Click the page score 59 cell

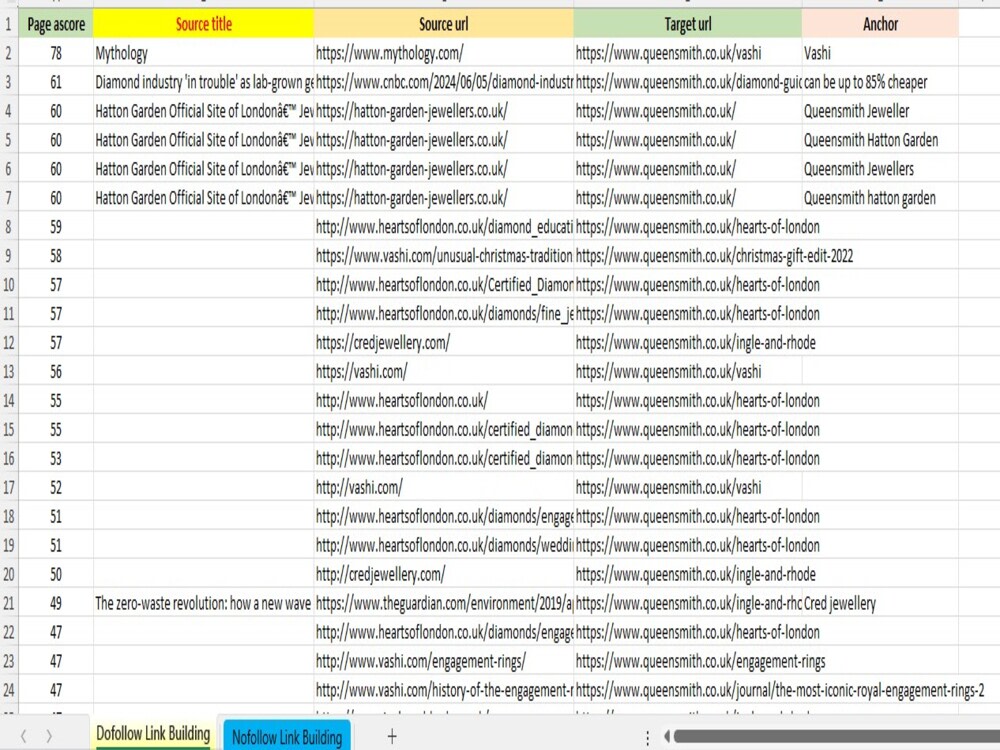pyautogui.click(x=56, y=226)
